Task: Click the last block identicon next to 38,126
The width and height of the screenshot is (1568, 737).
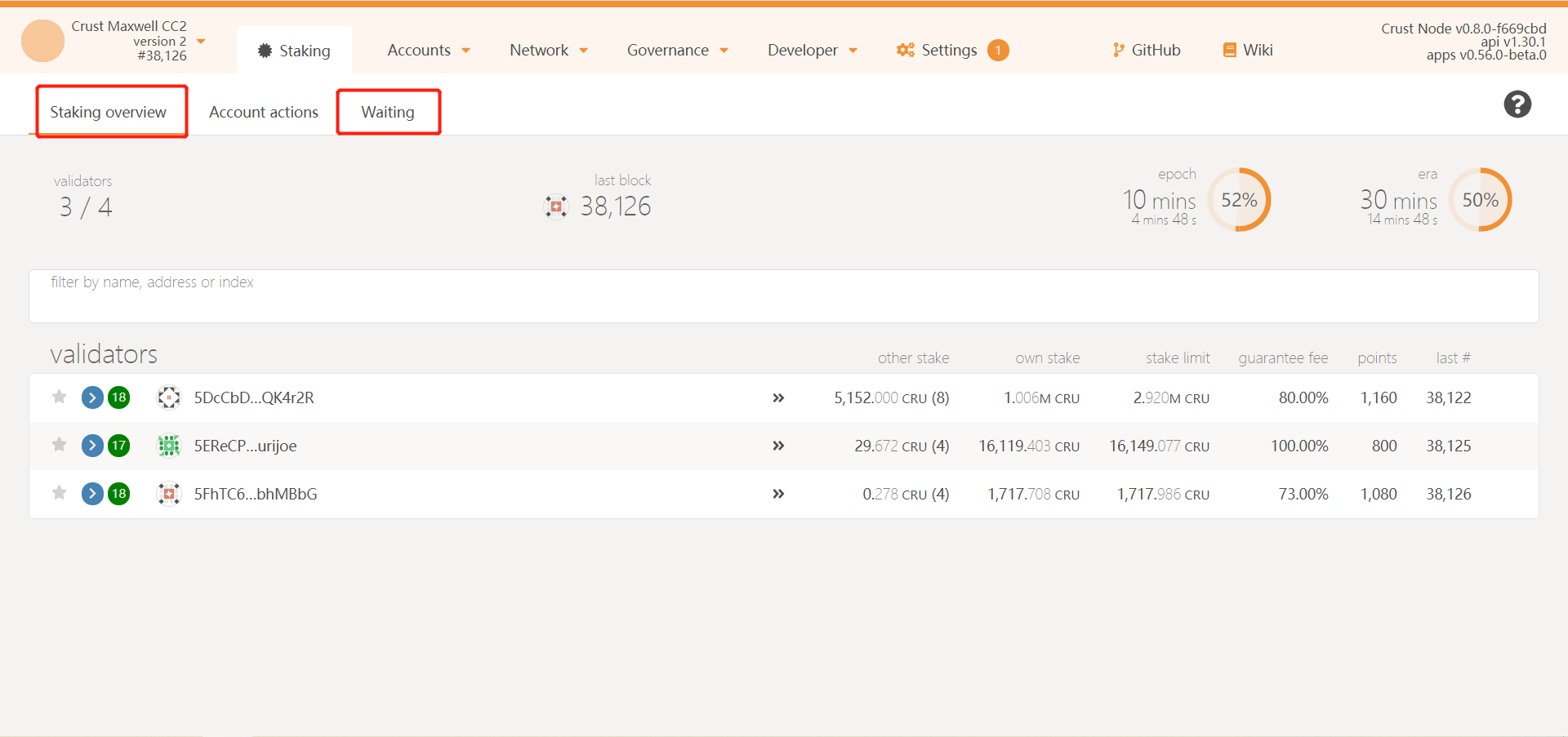Action: 556,206
